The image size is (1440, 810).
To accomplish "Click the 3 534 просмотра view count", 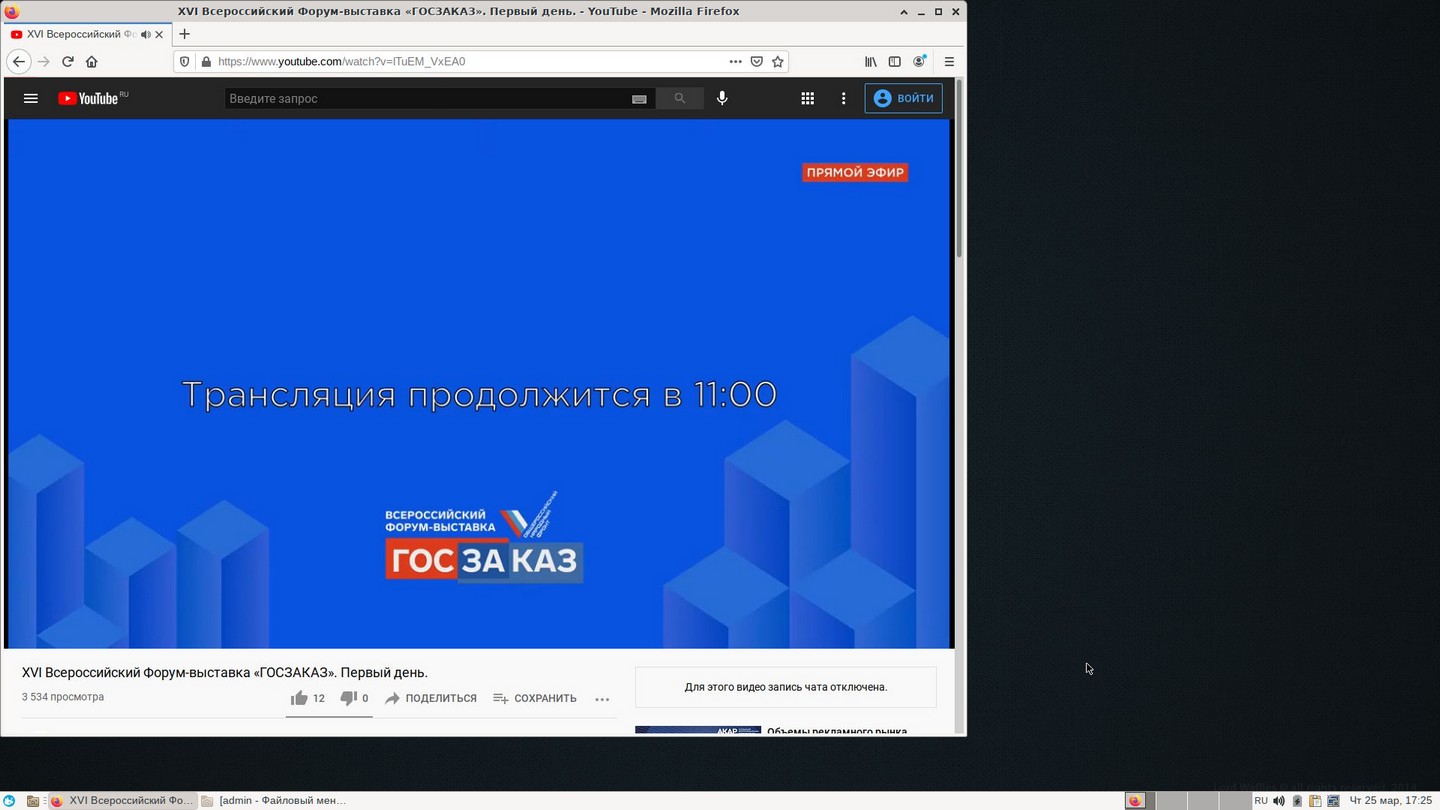I will 63,697.
